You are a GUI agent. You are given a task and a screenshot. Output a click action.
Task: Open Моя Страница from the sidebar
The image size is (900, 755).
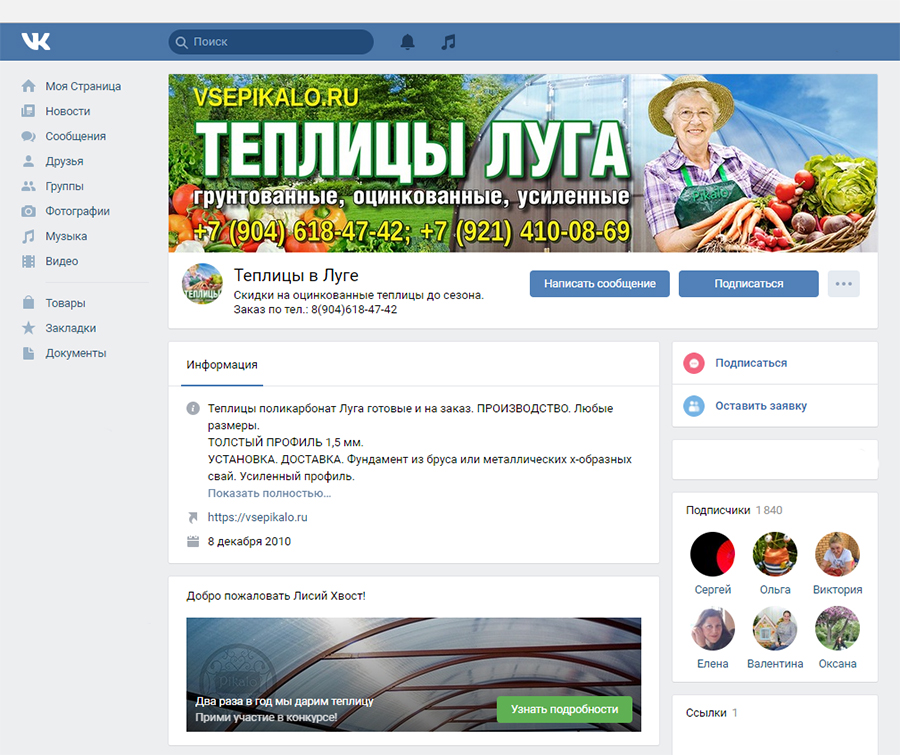pyautogui.click(x=83, y=86)
